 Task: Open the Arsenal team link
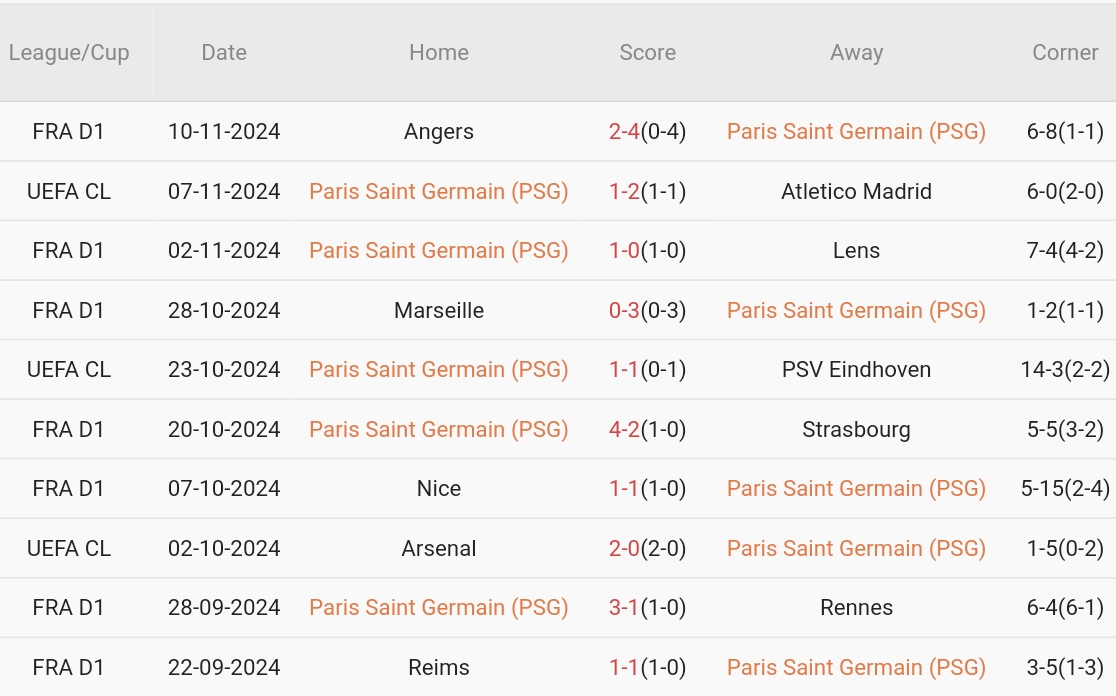point(439,548)
